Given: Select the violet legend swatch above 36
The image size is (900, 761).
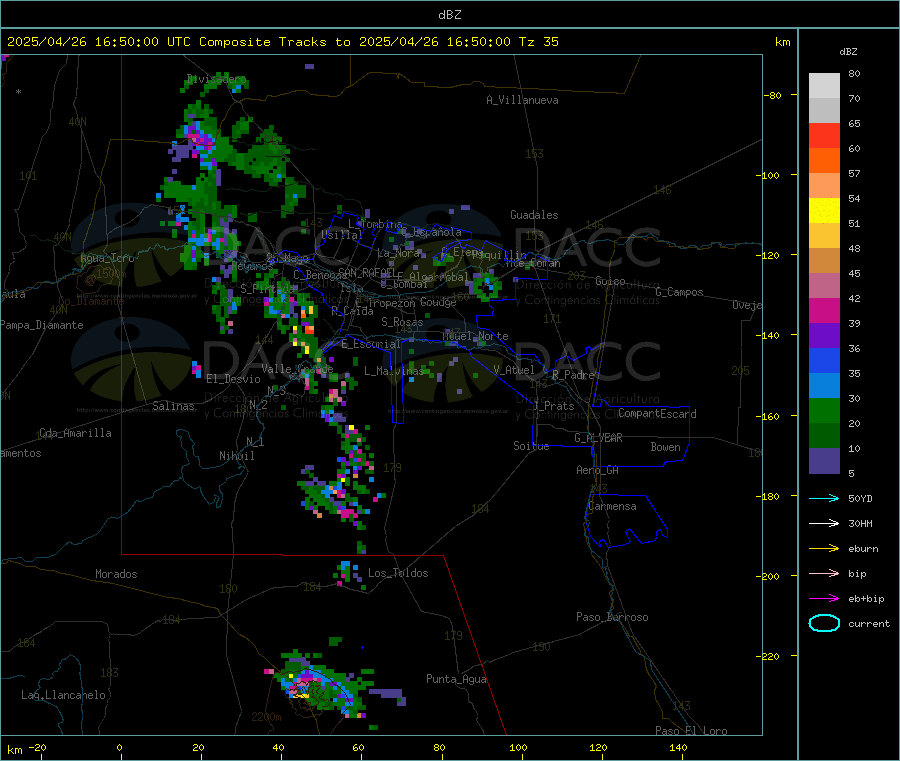Looking at the screenshot, I should coord(824,336).
